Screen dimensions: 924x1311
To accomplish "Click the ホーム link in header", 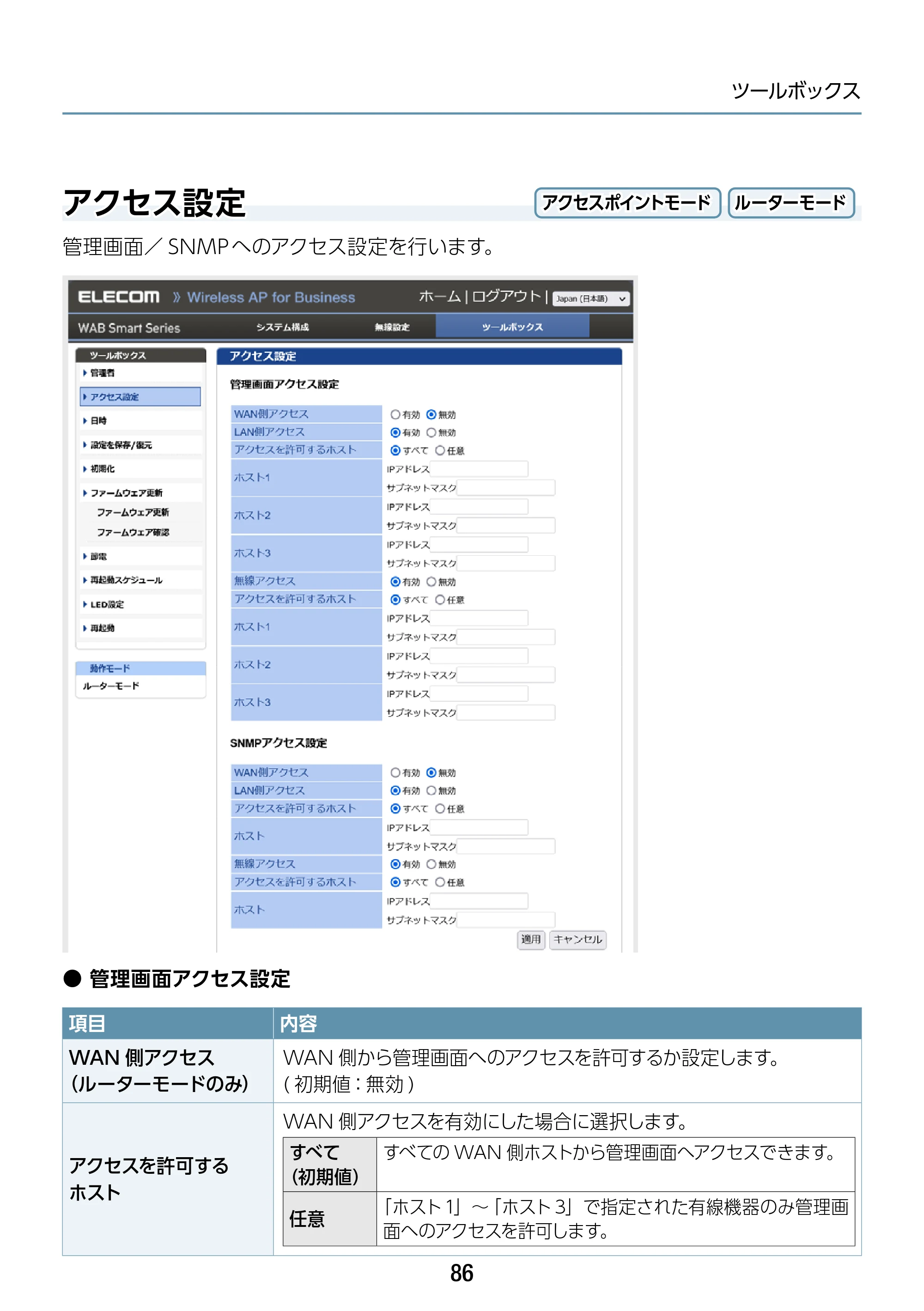I will [439, 297].
